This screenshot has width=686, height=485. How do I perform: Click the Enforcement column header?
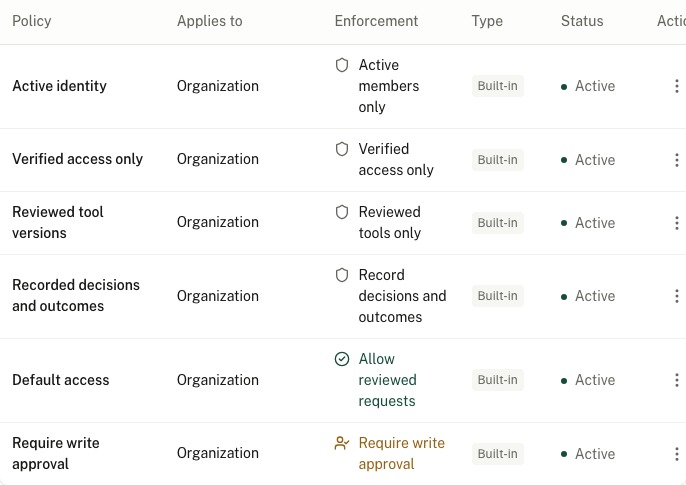coord(376,21)
